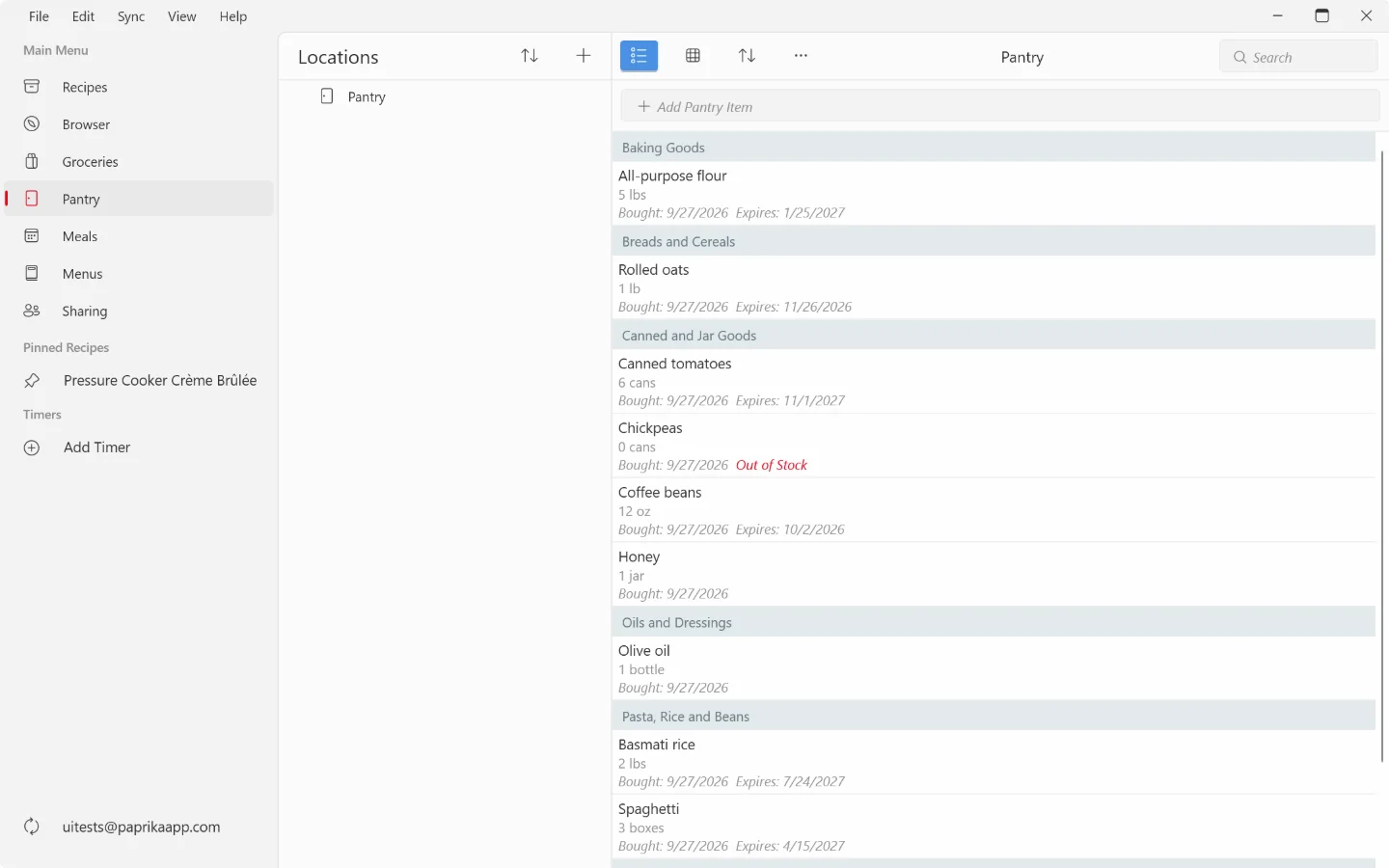Sort the pantry items
1389x868 pixels.
(747, 56)
